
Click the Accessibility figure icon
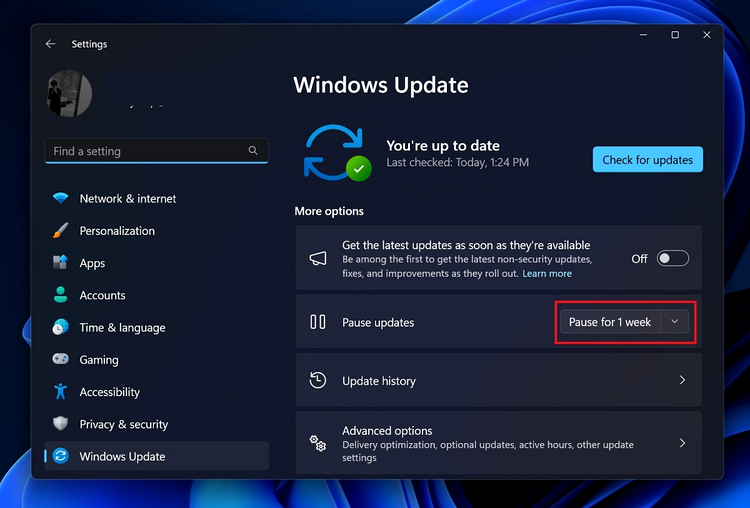coord(60,391)
